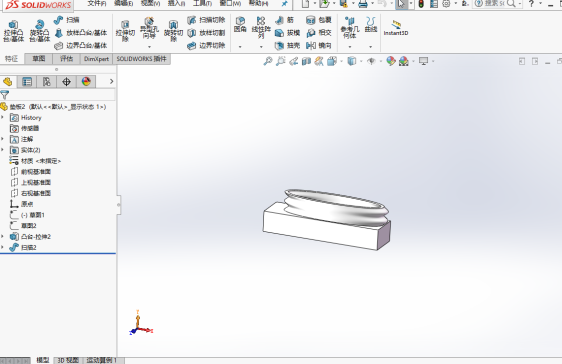Click the Curves (曲线) tool
The image size is (562, 364).
371,25
